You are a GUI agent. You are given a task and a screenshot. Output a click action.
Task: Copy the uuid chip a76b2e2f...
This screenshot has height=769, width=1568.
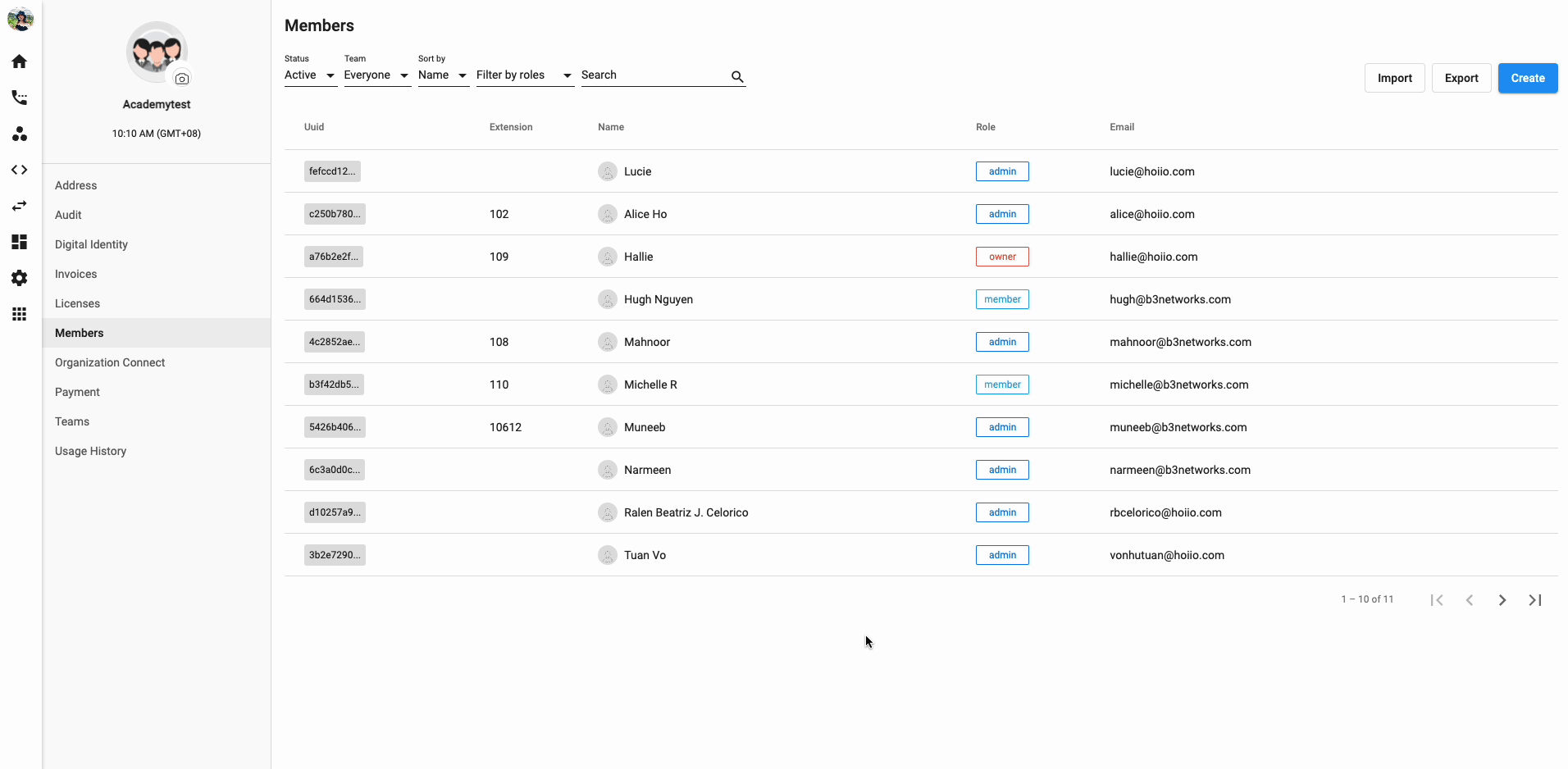(x=334, y=257)
